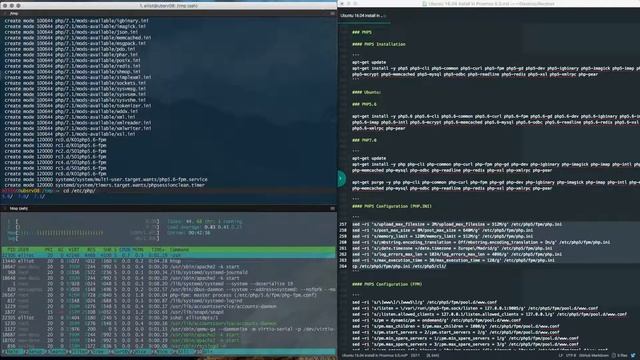Select the systemd-journald process row in htop

(168, 272)
